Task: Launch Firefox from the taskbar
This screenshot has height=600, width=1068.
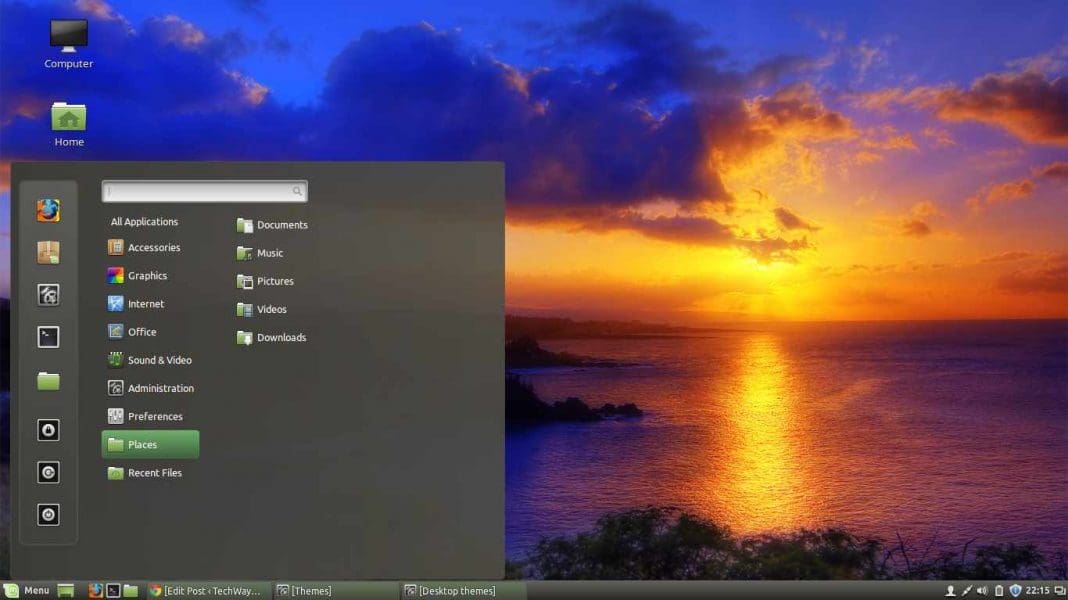Action: [x=96, y=590]
